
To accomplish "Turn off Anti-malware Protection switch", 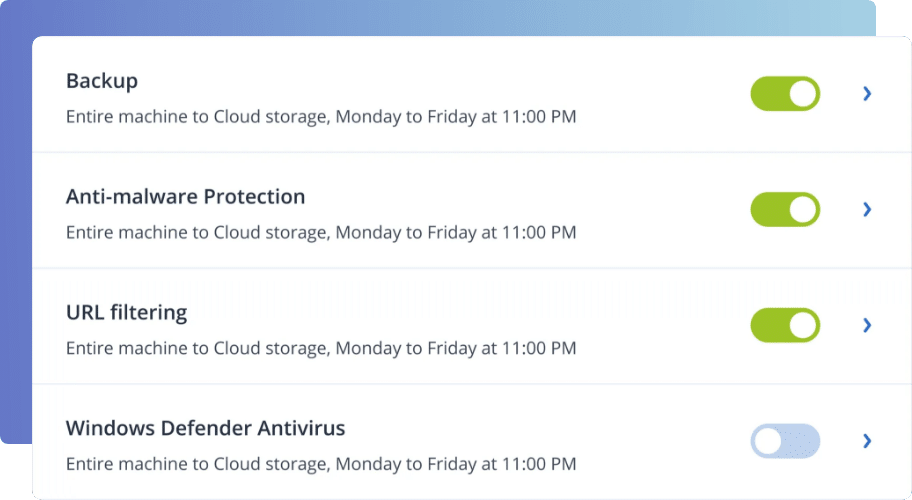I will coord(785,210).
